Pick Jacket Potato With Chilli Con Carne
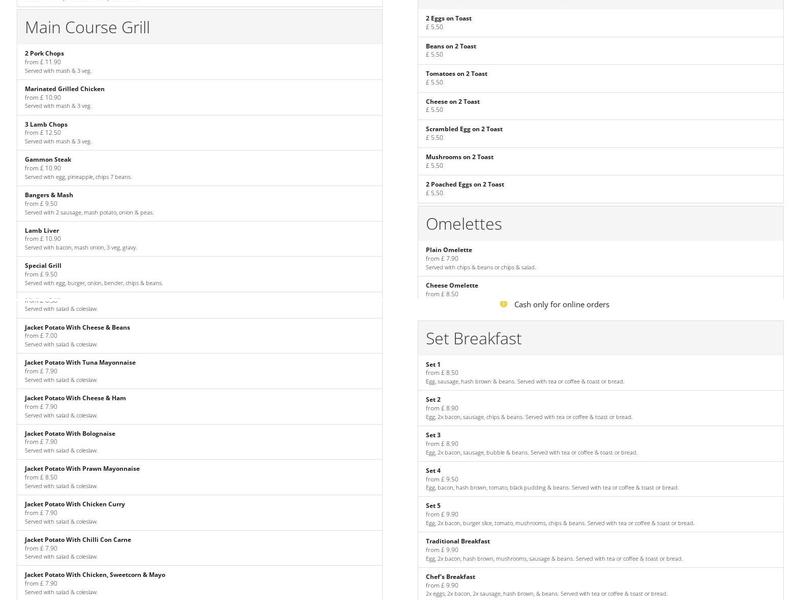The height and width of the screenshot is (600, 800). (199, 547)
